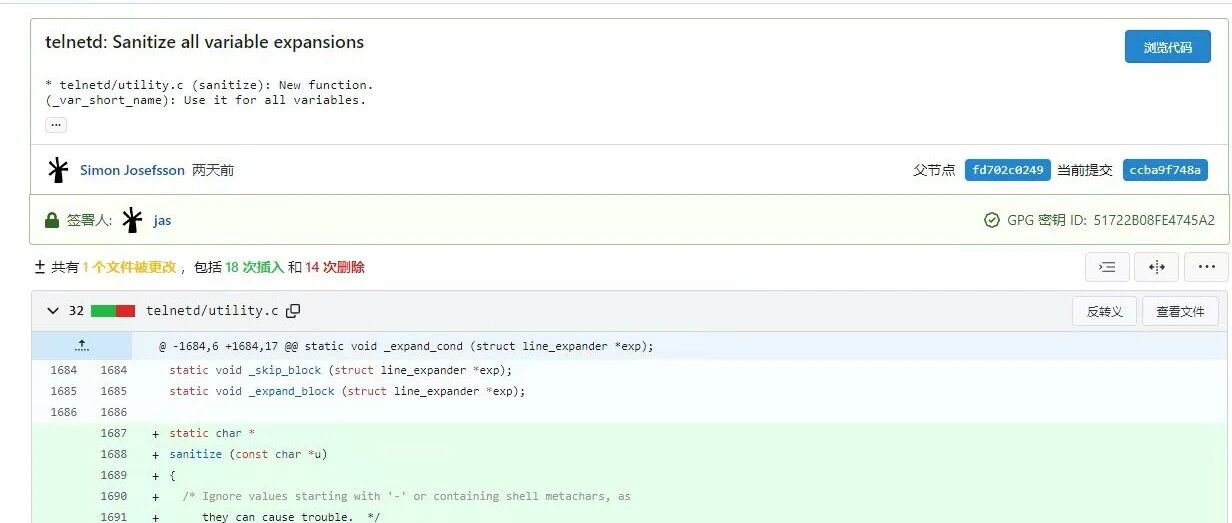Open Simon Josefsson author profile link
1232x523 pixels.
pyautogui.click(x=132, y=170)
